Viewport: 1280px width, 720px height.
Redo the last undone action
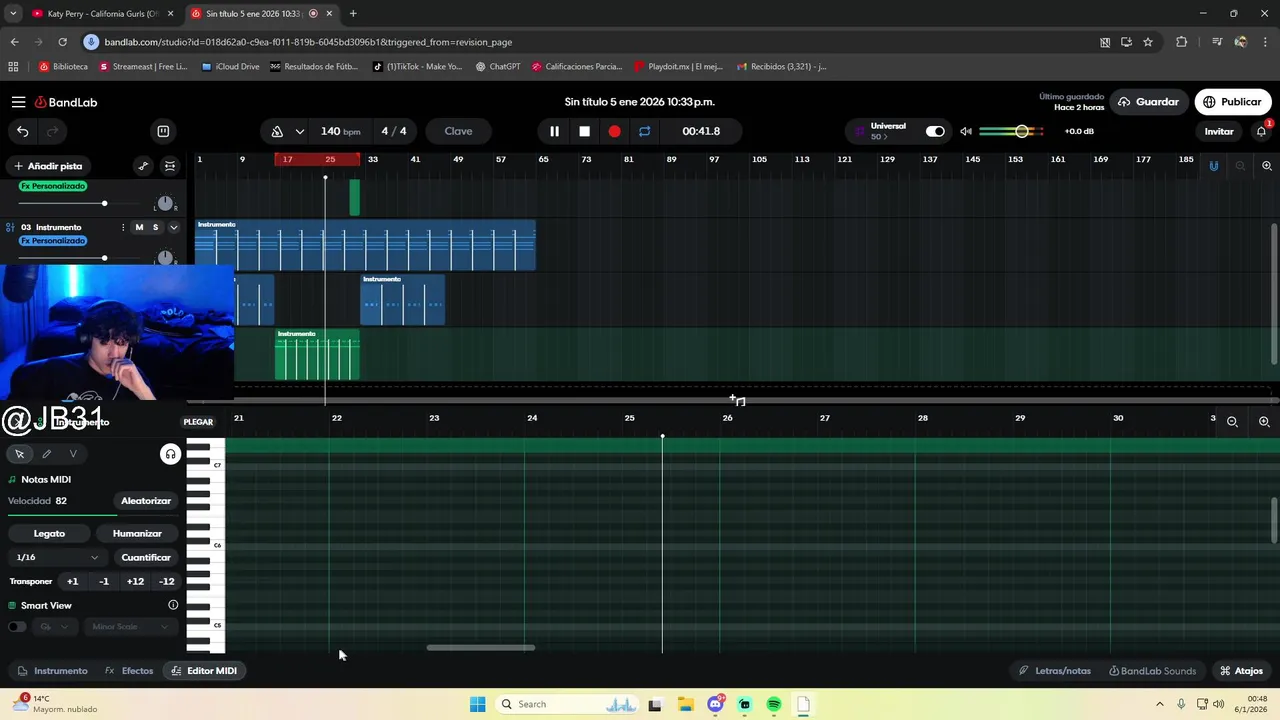[x=53, y=131]
